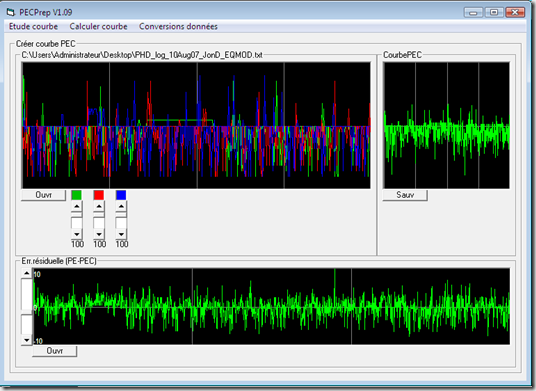Click the CourbePEC green curve graph
This screenshot has width=536, height=391.
coord(446,125)
